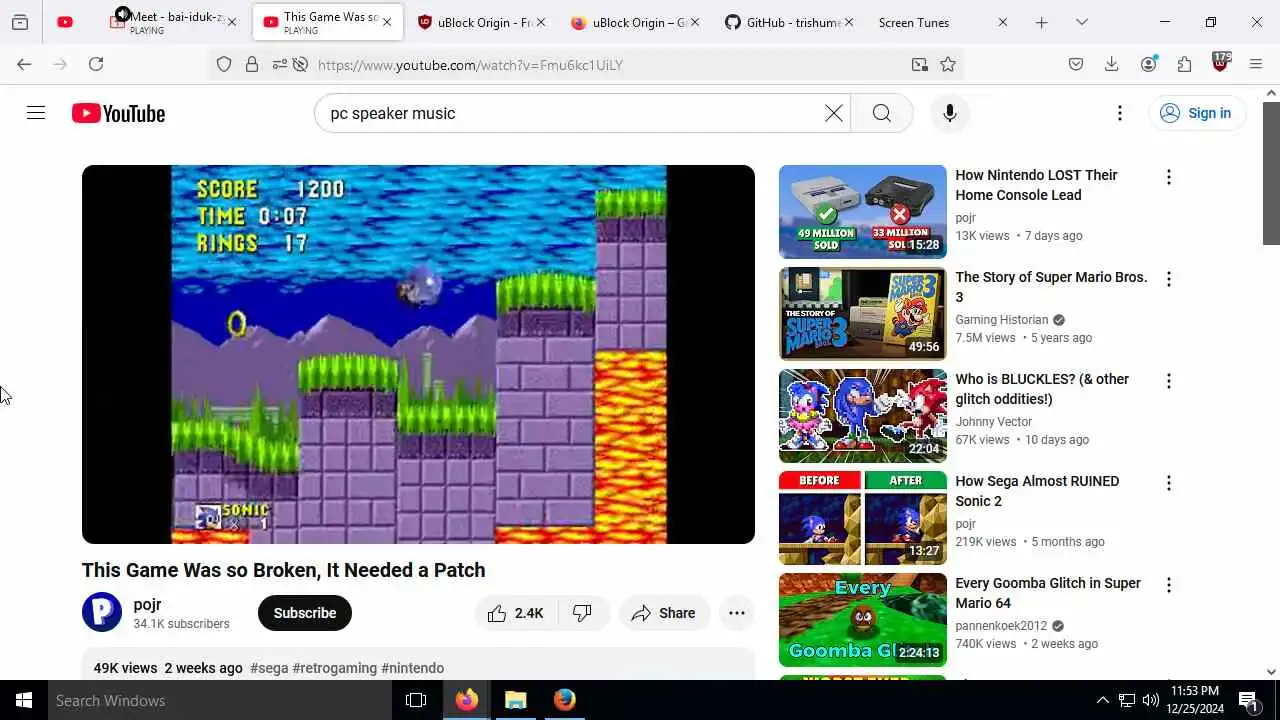Open pojr channel name link
1280x720 pixels.
coord(147,605)
